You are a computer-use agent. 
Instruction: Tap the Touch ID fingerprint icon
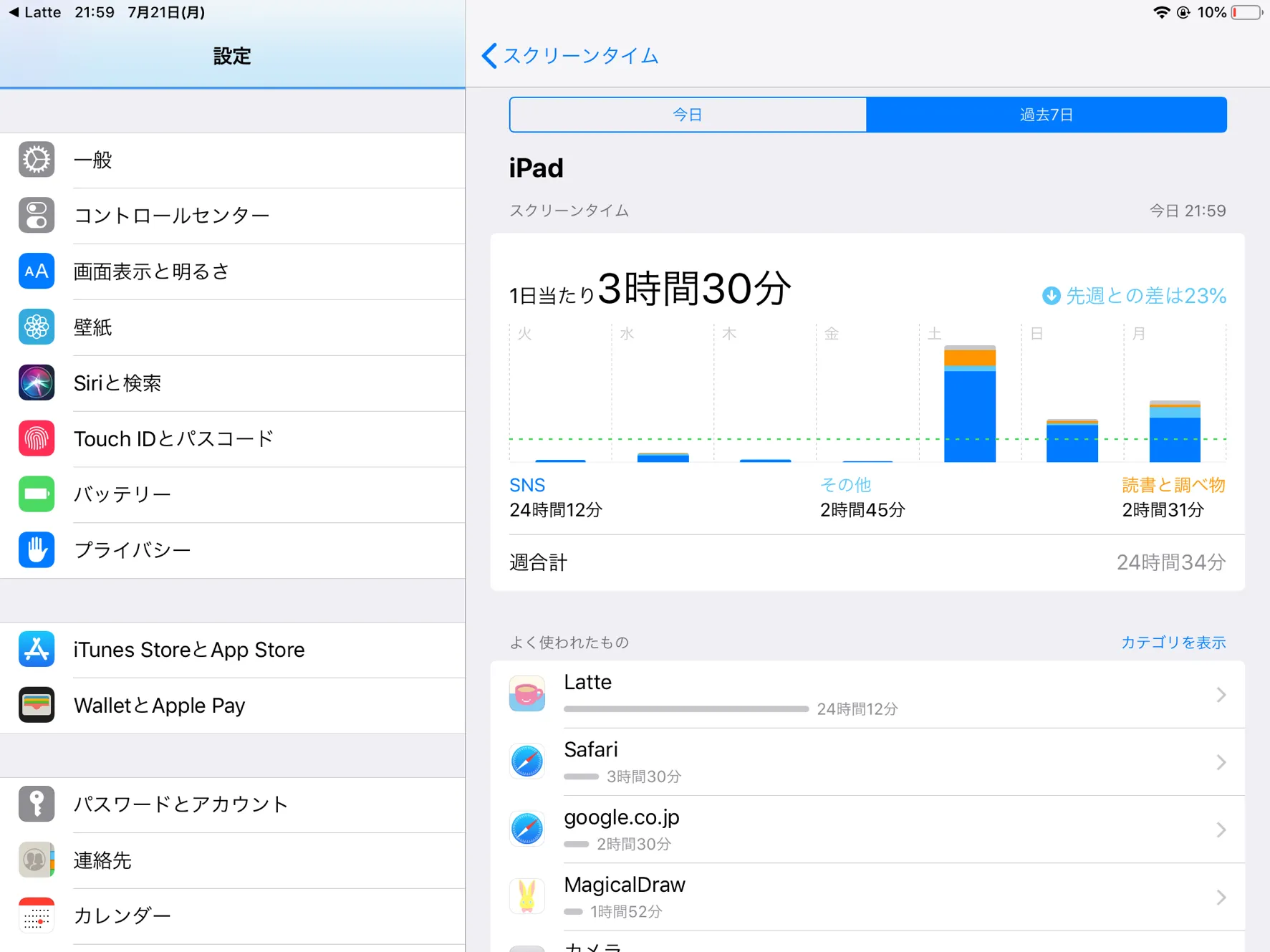[x=37, y=438]
